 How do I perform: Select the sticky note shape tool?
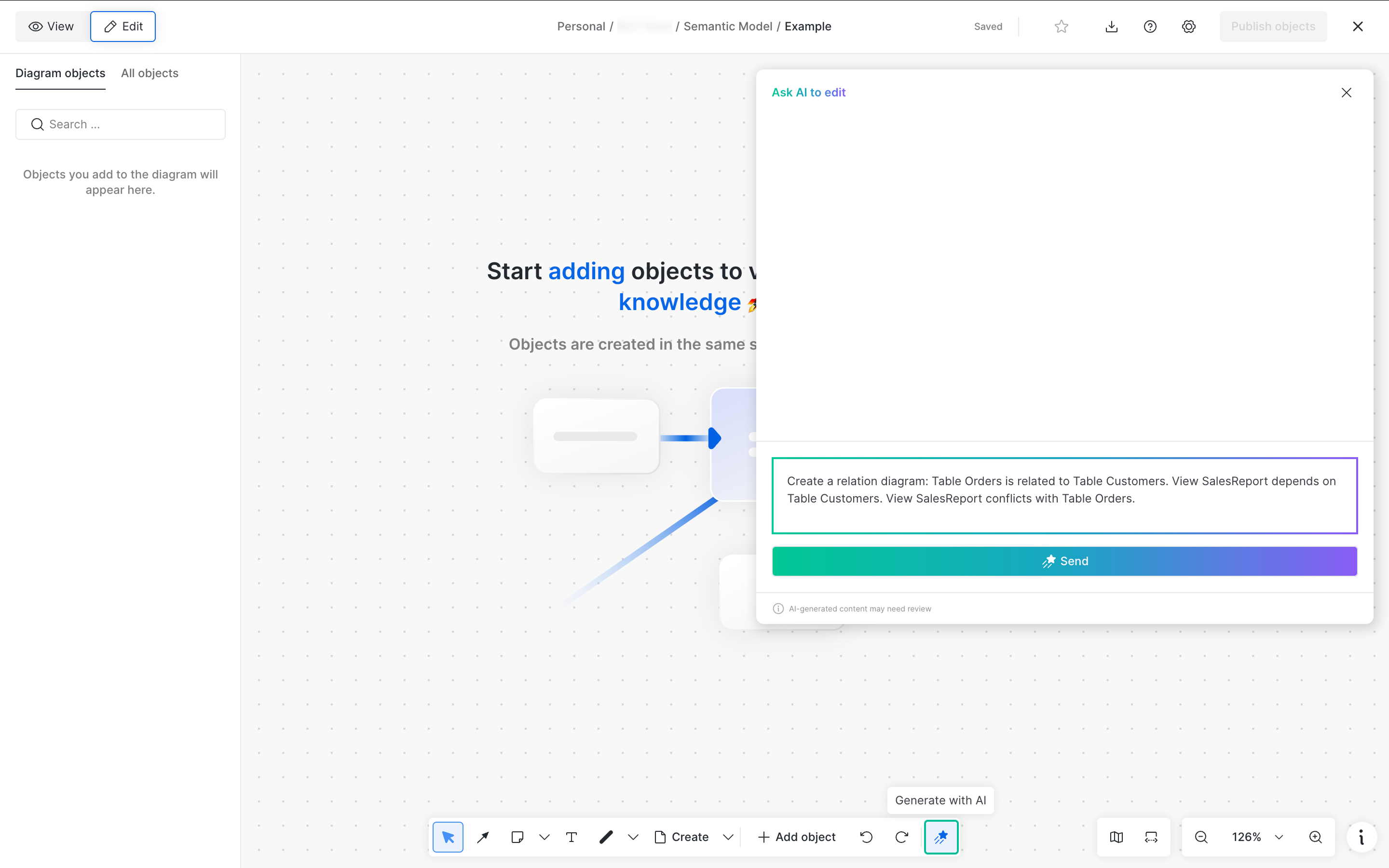pos(517,837)
